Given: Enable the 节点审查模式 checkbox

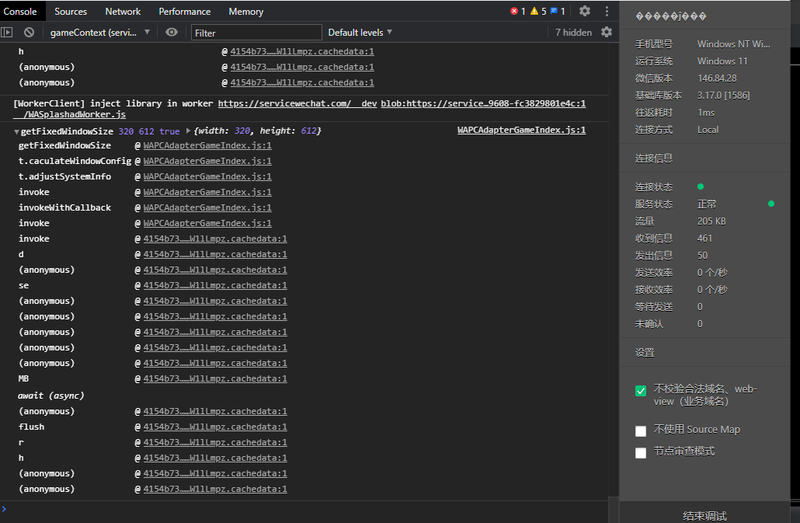Looking at the screenshot, I should (641, 453).
